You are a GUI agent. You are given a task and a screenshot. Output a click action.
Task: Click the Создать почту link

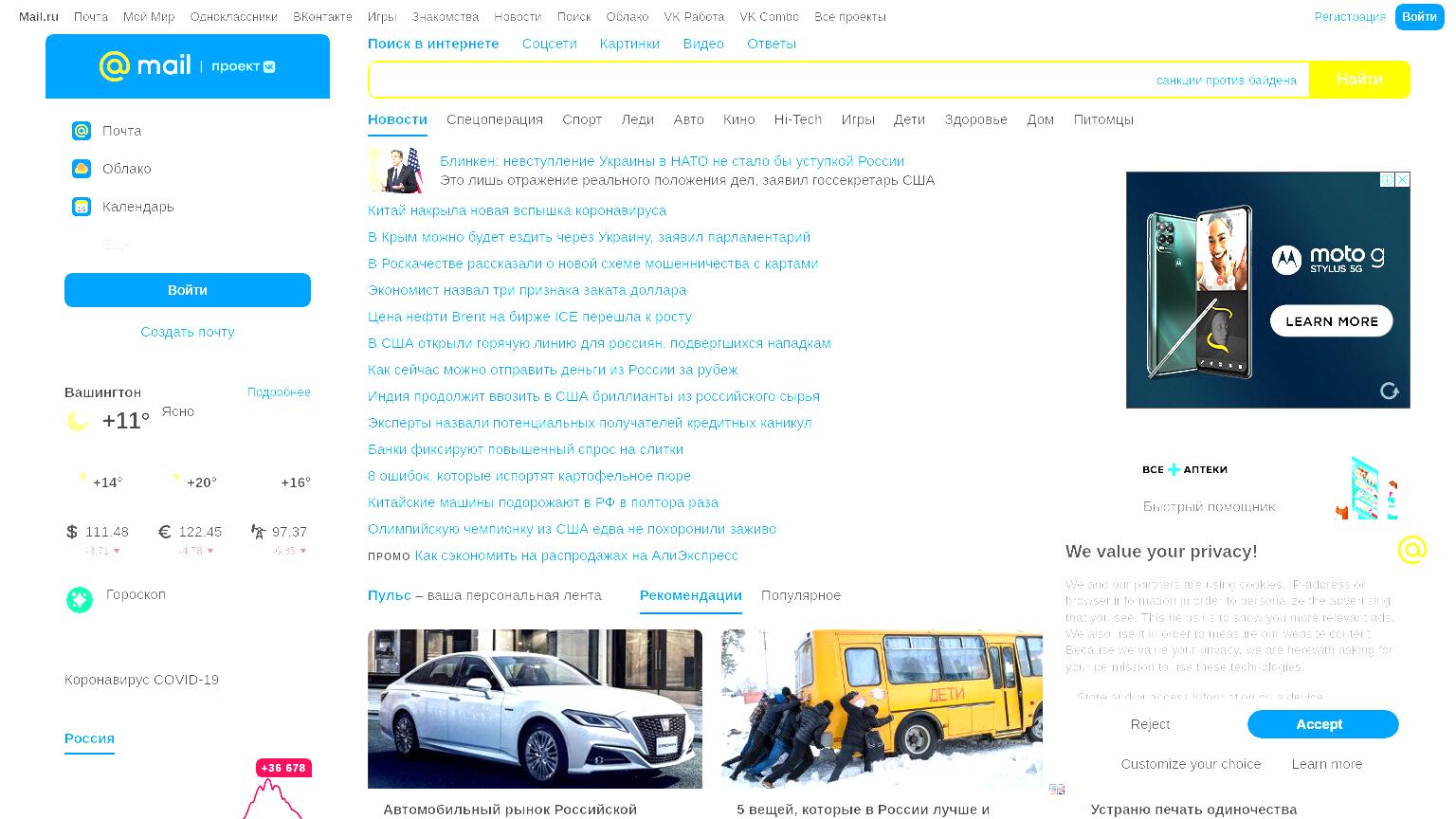[188, 332]
